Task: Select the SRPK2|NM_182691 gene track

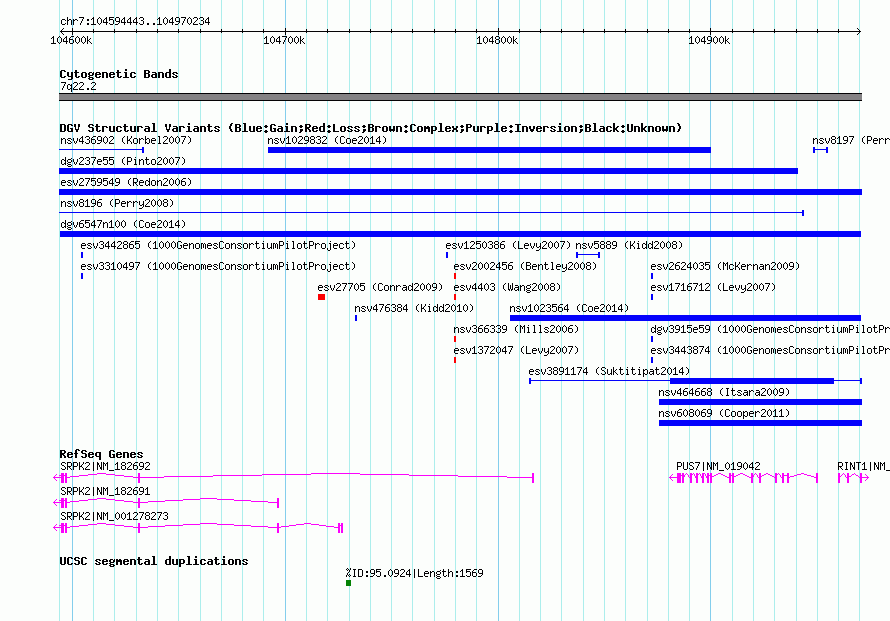Action: coord(166,503)
